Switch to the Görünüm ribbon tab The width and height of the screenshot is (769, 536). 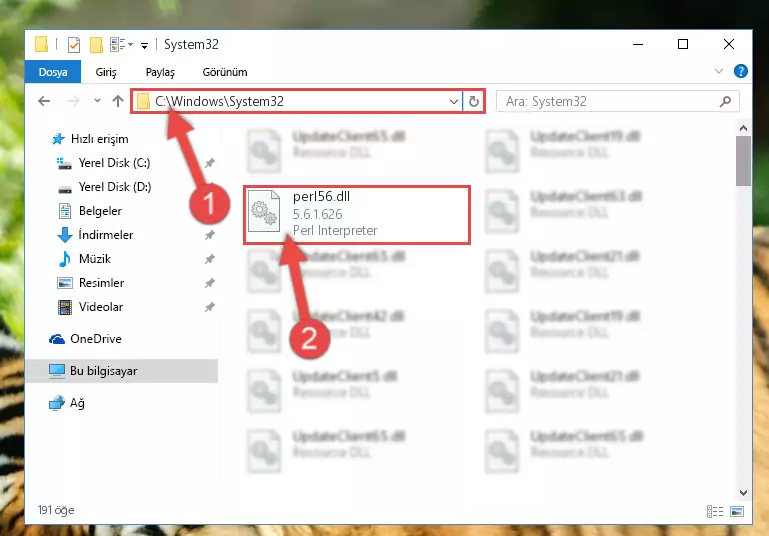pyautogui.click(x=225, y=72)
